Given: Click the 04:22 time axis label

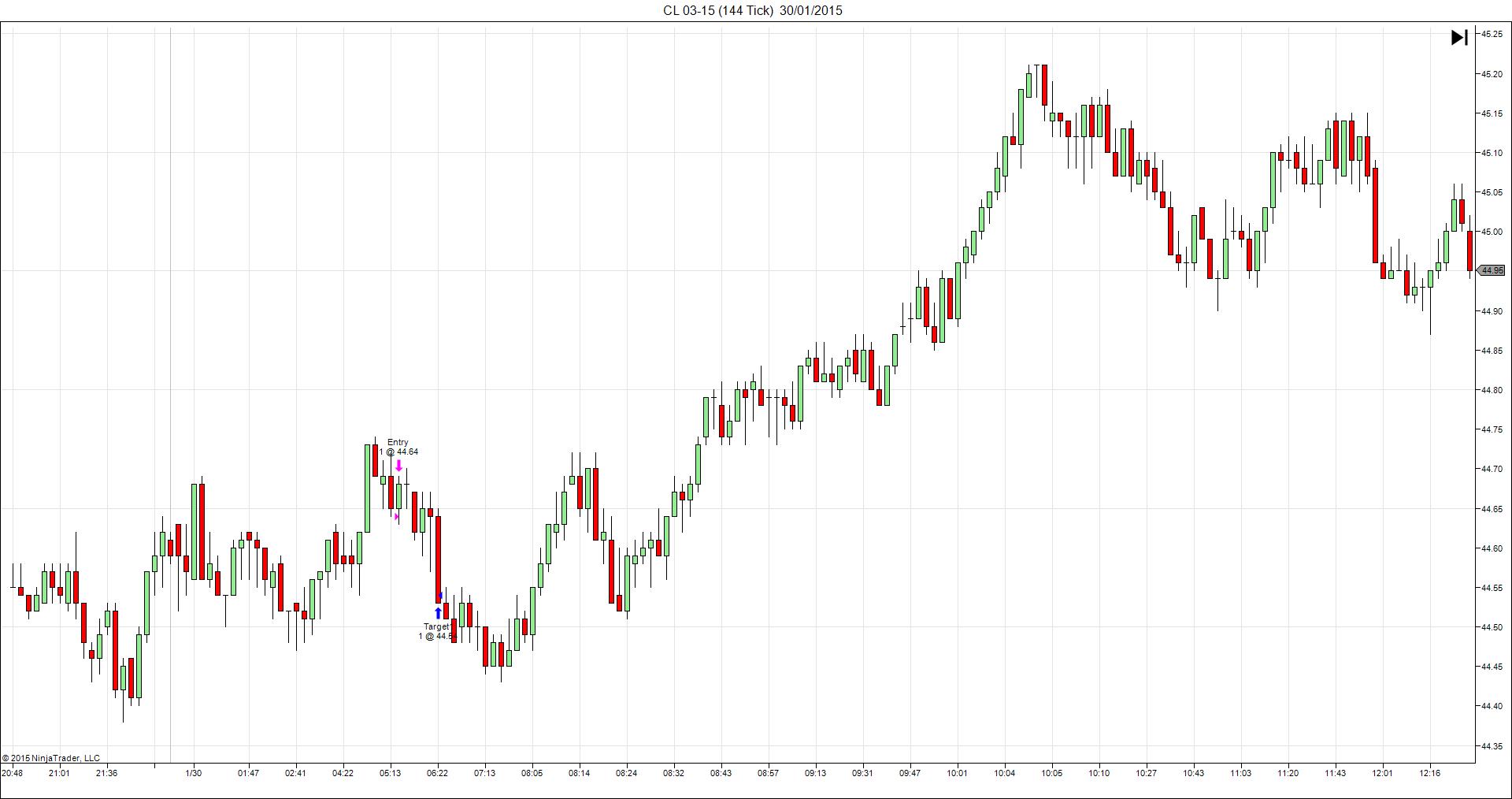Looking at the screenshot, I should tap(343, 773).
